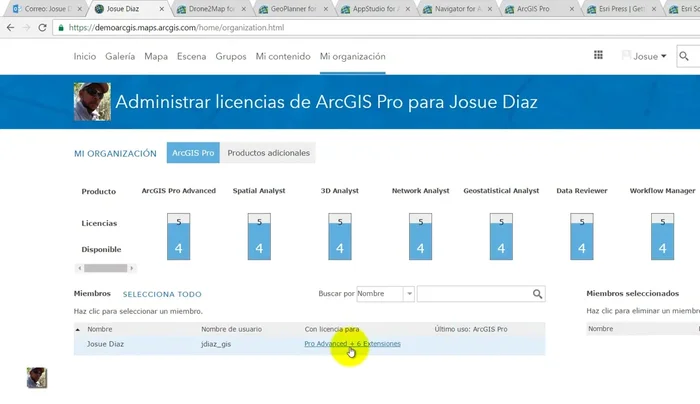Click jdiaz_gis username cell

(216, 344)
